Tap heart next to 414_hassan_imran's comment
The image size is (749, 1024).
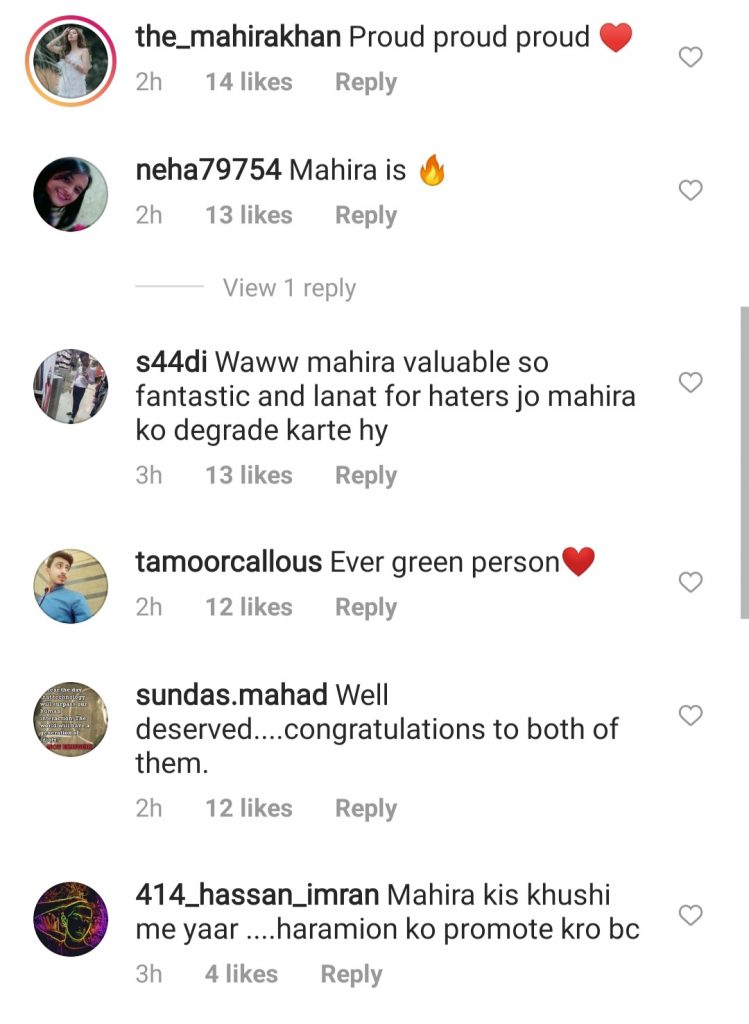[x=690, y=916]
